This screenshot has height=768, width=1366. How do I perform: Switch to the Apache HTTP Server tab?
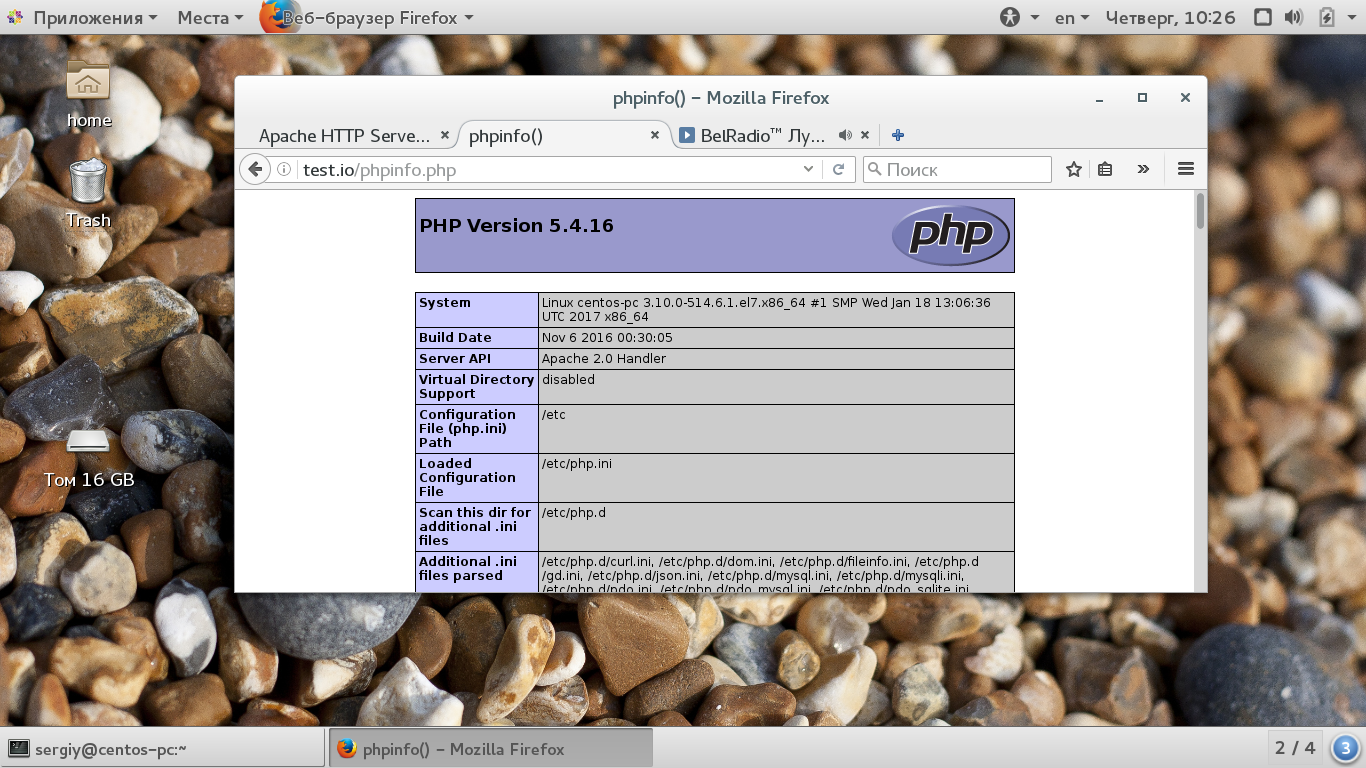(x=345, y=135)
